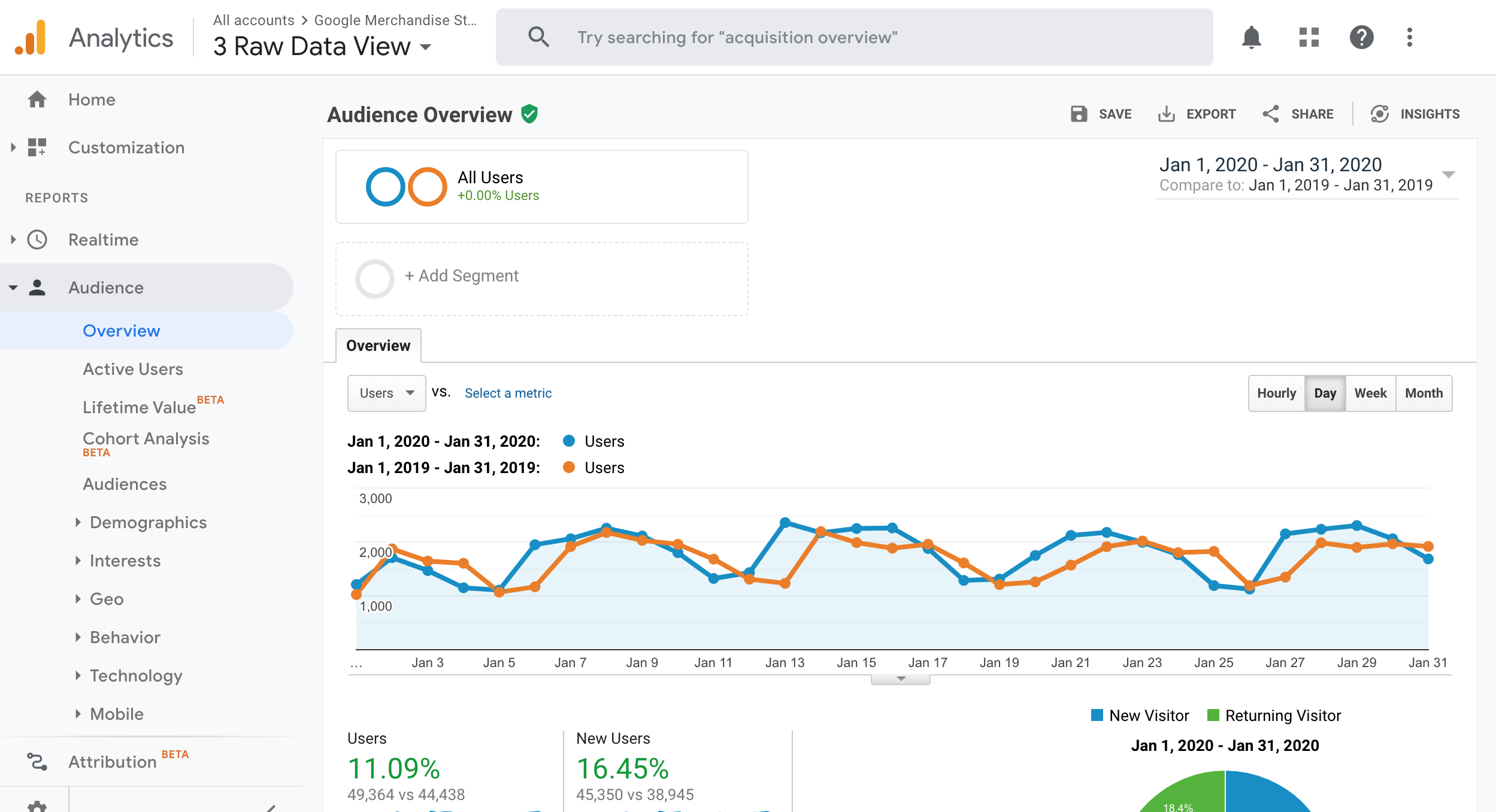Click the Share icon
This screenshot has height=812, width=1496.
(x=1270, y=114)
